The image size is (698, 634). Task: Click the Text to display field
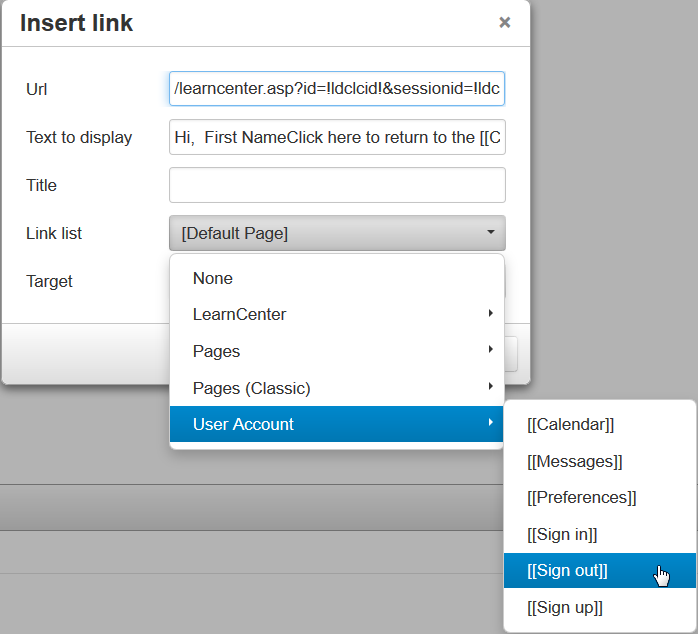337,137
